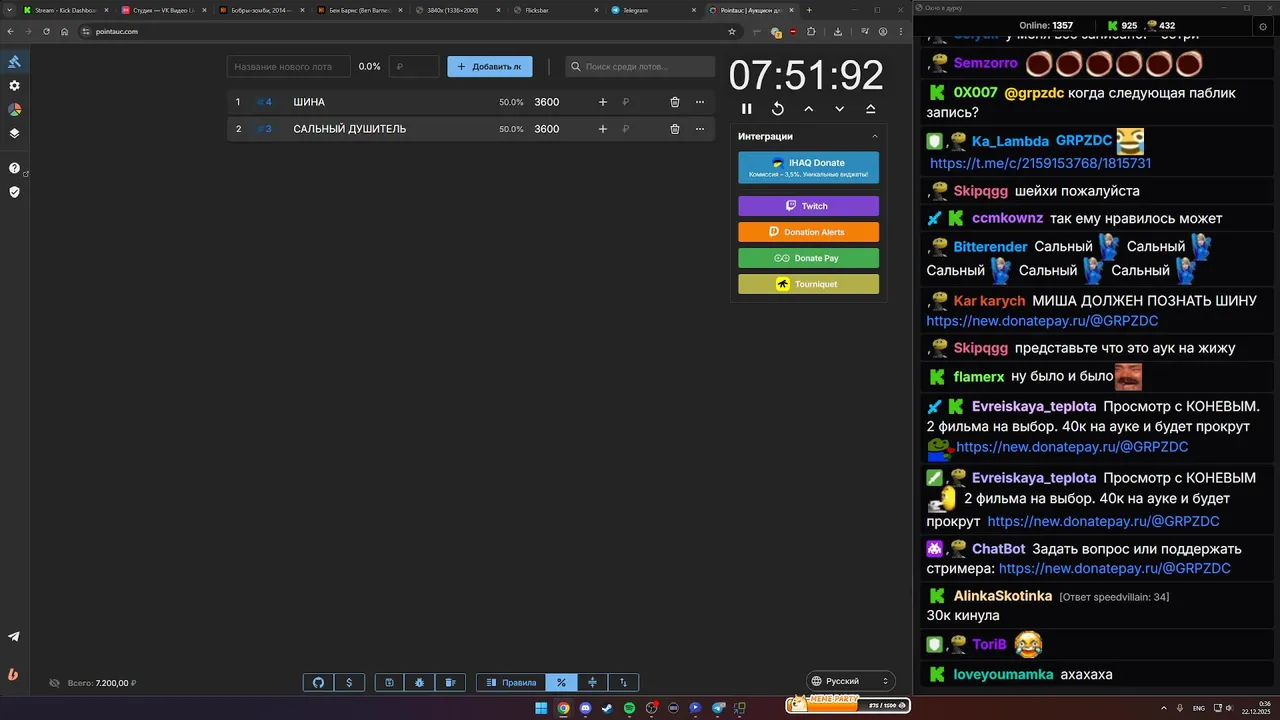Open more options for ШИНА lot
This screenshot has height=720, width=1280.
700,102
